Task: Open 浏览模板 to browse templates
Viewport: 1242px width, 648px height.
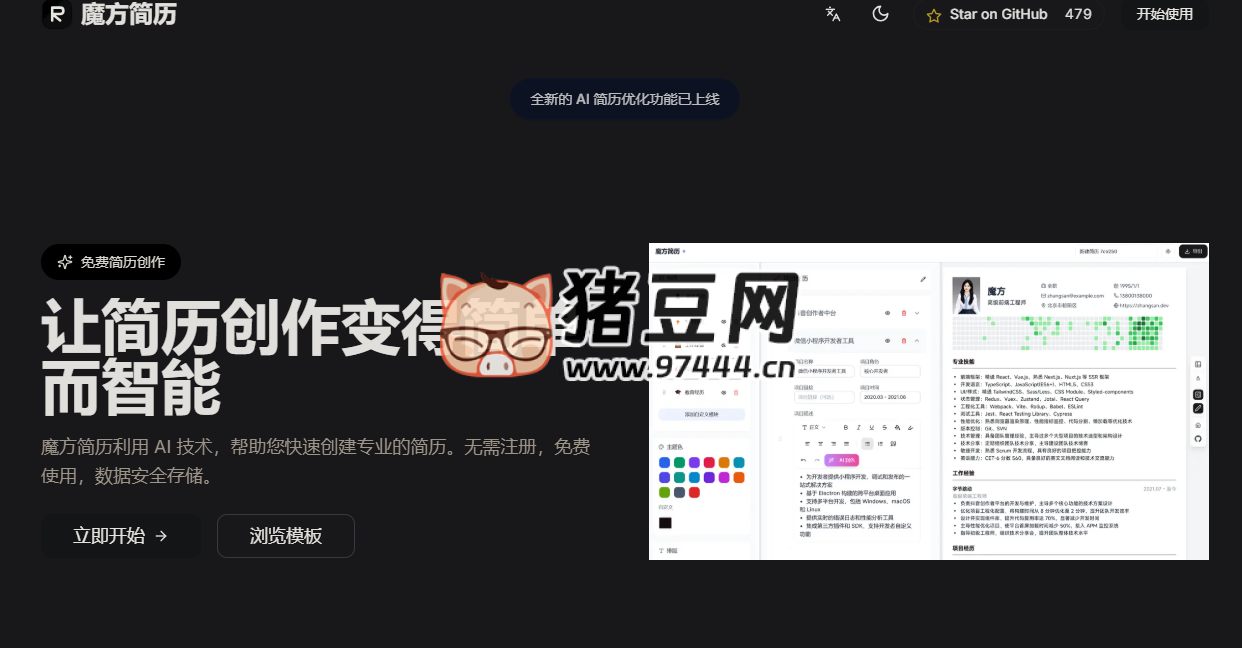Action: tap(285, 536)
